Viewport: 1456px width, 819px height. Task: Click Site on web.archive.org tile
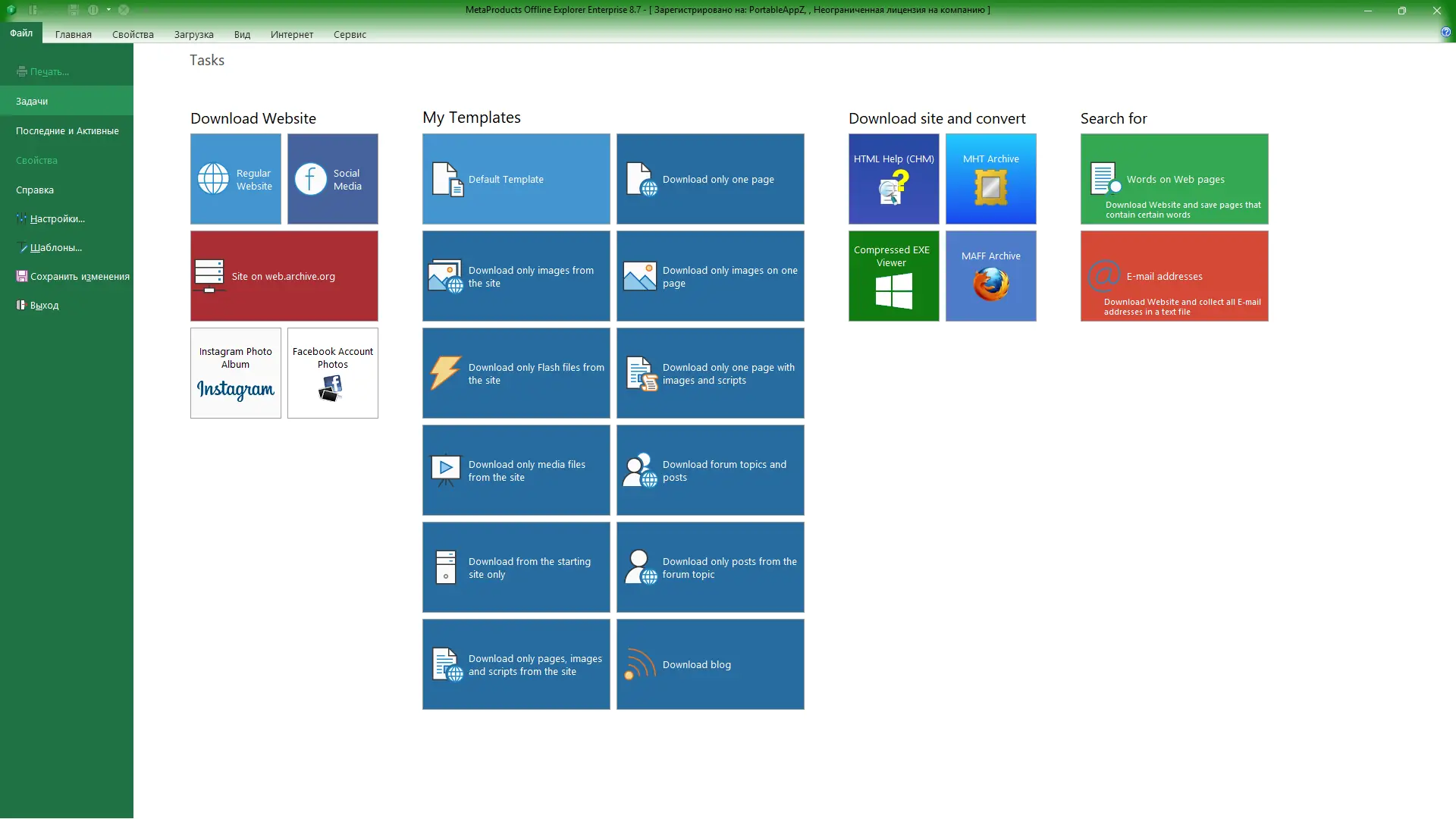click(x=284, y=276)
